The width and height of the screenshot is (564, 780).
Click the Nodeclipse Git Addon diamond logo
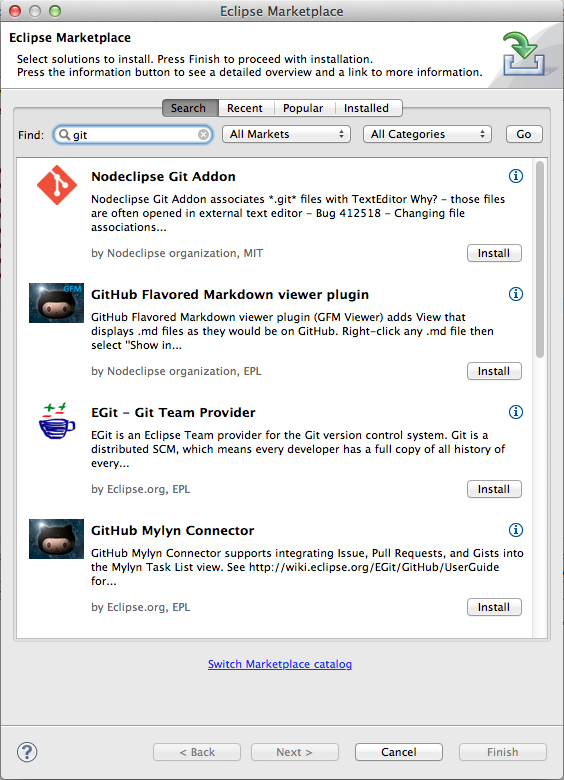pyautogui.click(x=57, y=185)
